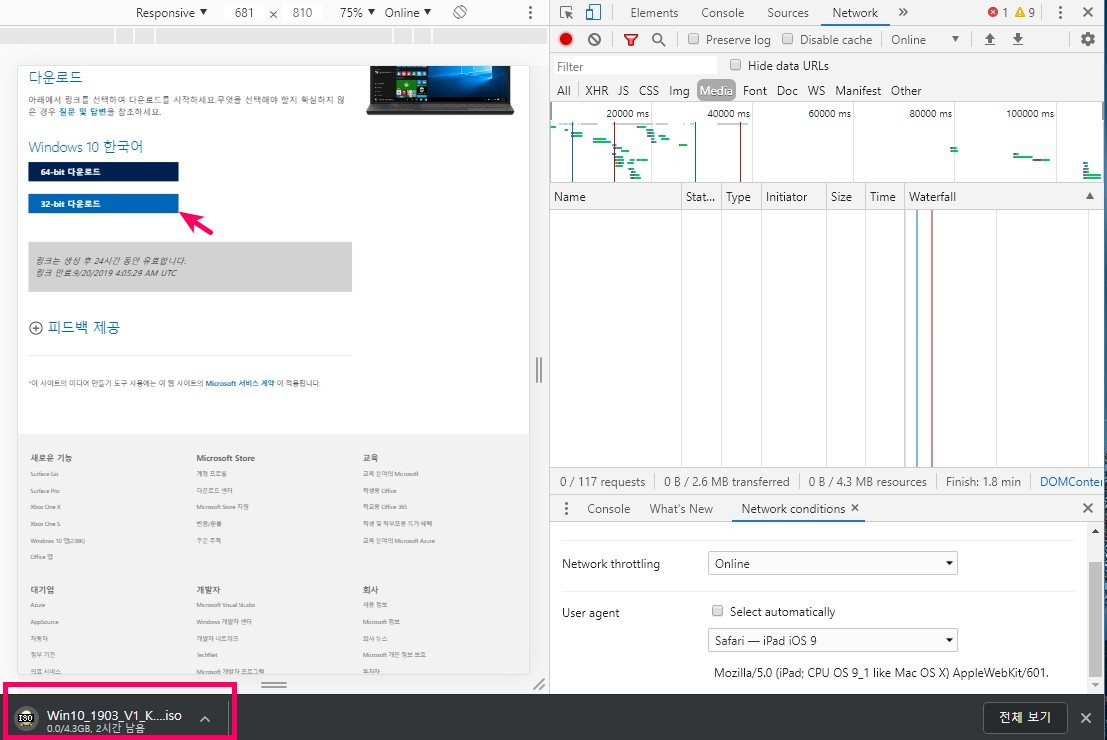Open the 75% zoom dropdown
Screen dimensions: 1107x740
pos(357,13)
